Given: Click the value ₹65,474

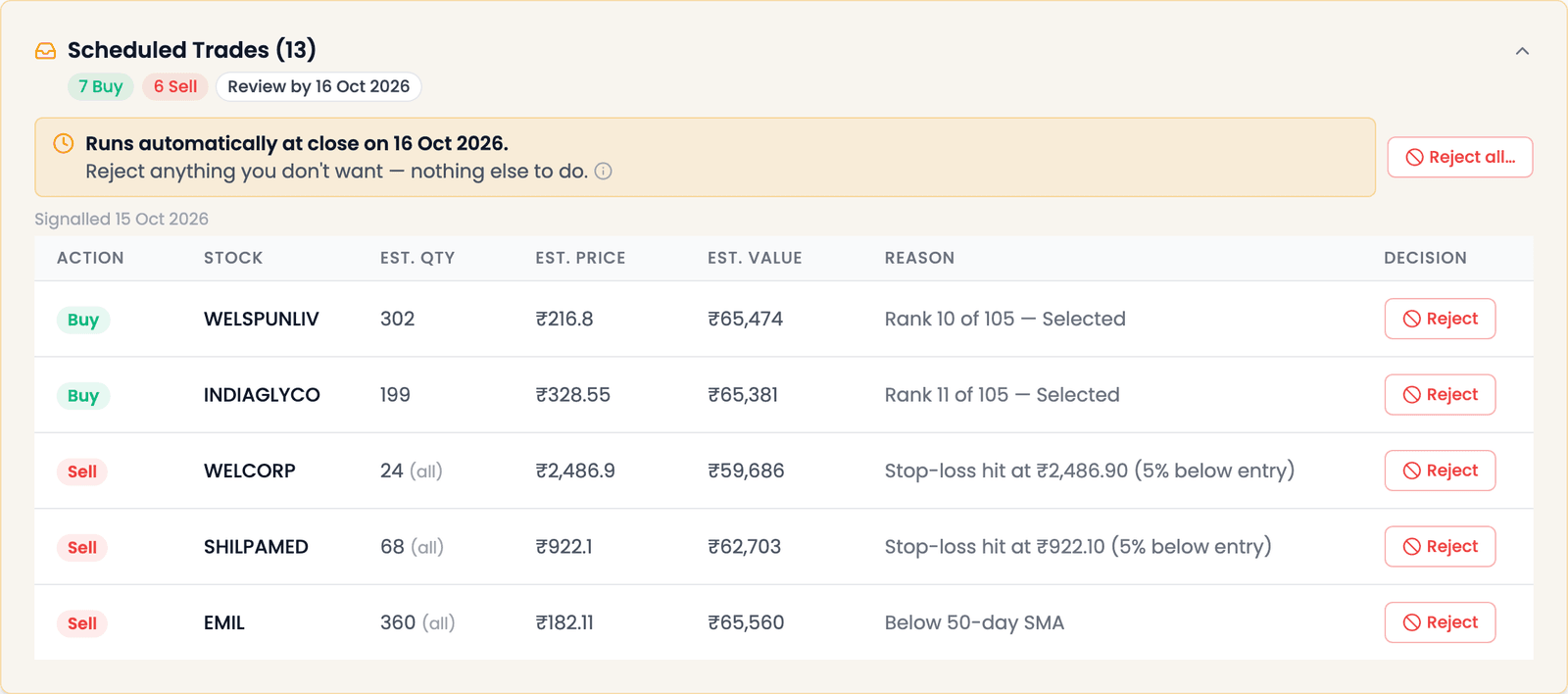Looking at the screenshot, I should coord(746,319).
